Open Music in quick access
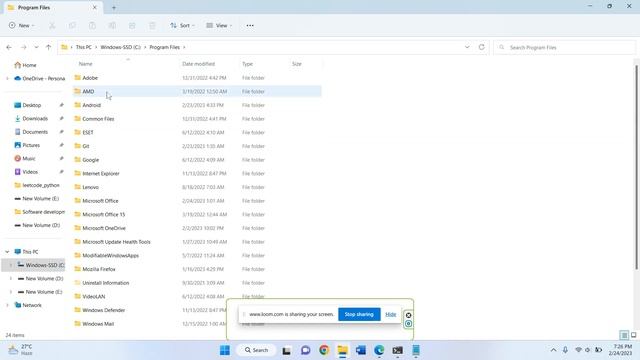Image resolution: width=640 pixels, height=360 pixels. click(29, 158)
